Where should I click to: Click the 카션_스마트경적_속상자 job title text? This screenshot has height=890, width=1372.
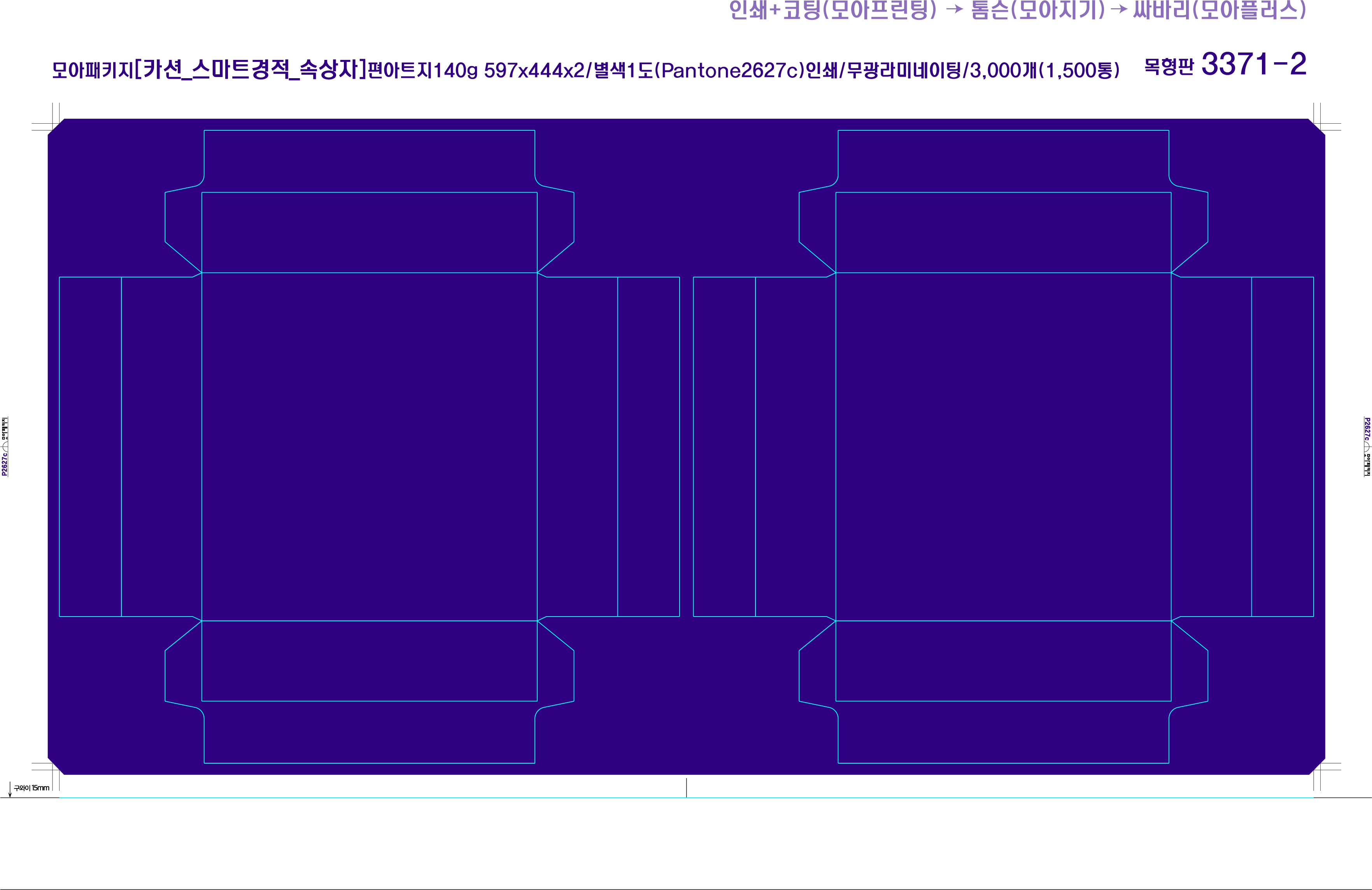click(250, 70)
